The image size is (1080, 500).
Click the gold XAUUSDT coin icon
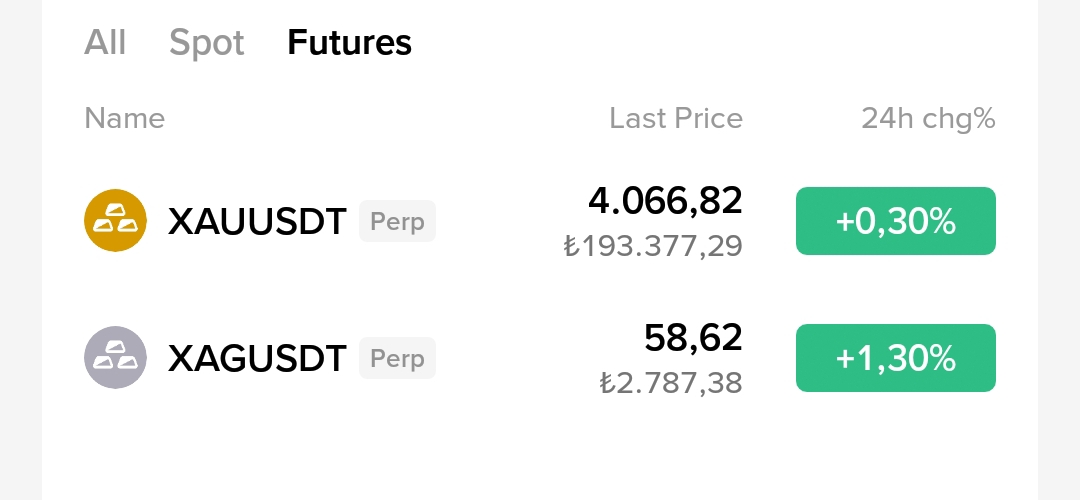(x=115, y=220)
